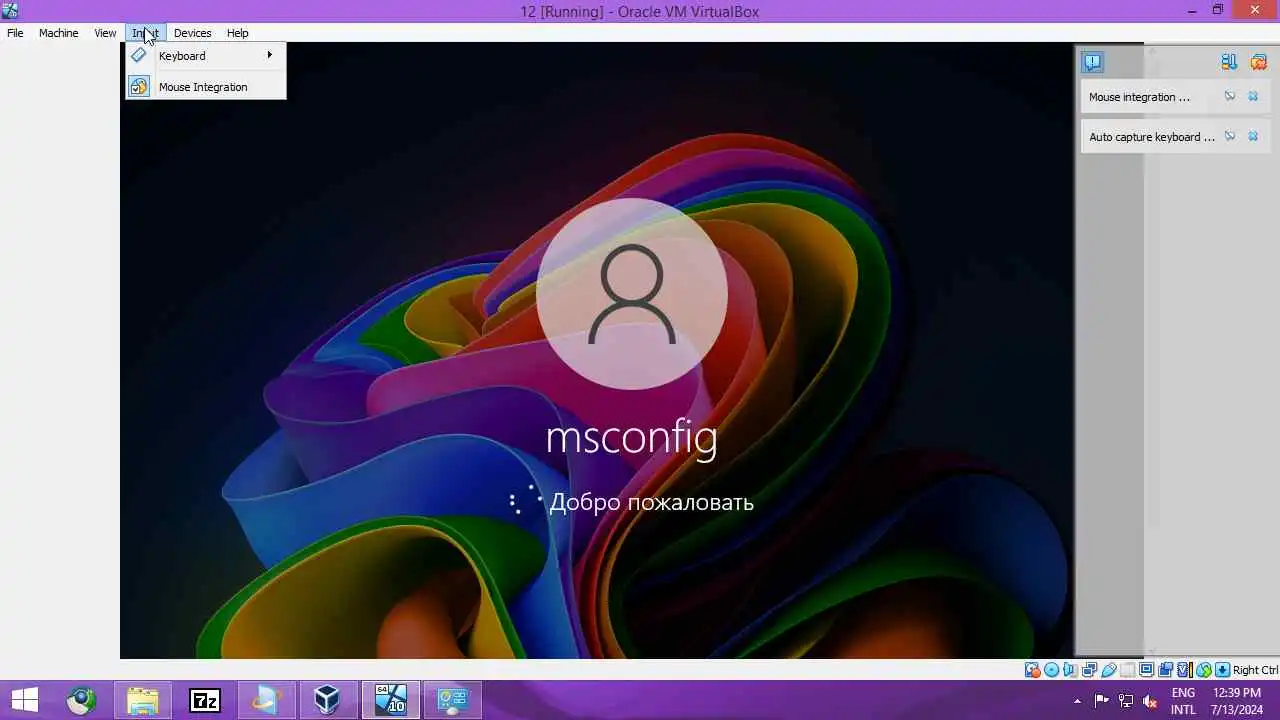Click the 'Добро пожаловать' welcome text
This screenshot has width=1280, height=720.
tap(651, 502)
